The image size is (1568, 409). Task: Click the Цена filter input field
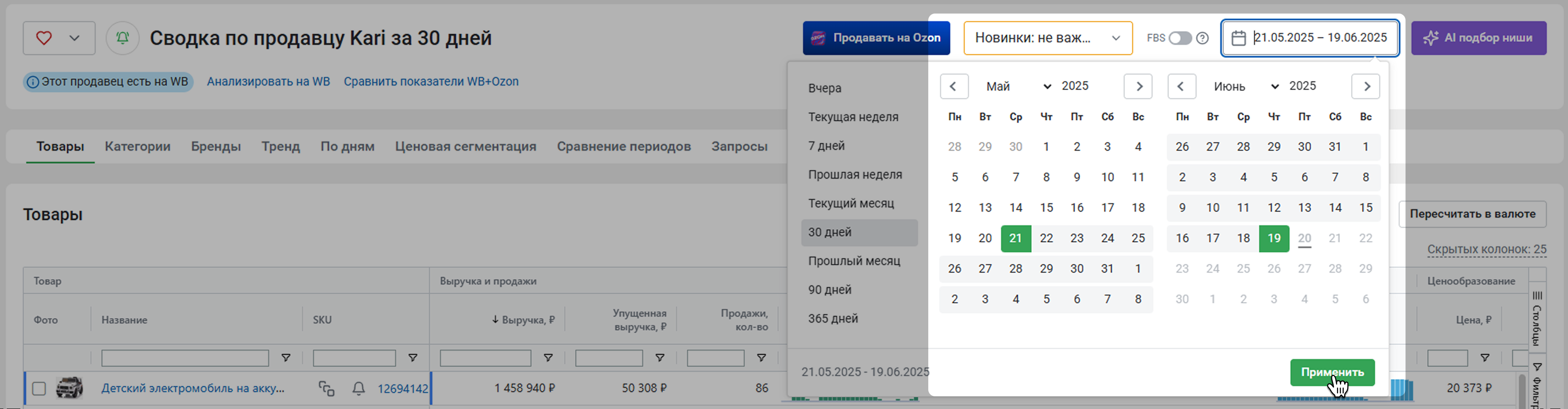pos(1447,359)
